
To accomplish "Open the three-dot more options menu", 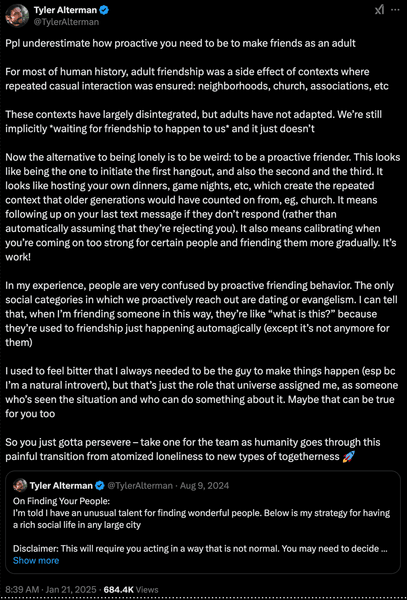I will [x=395, y=10].
